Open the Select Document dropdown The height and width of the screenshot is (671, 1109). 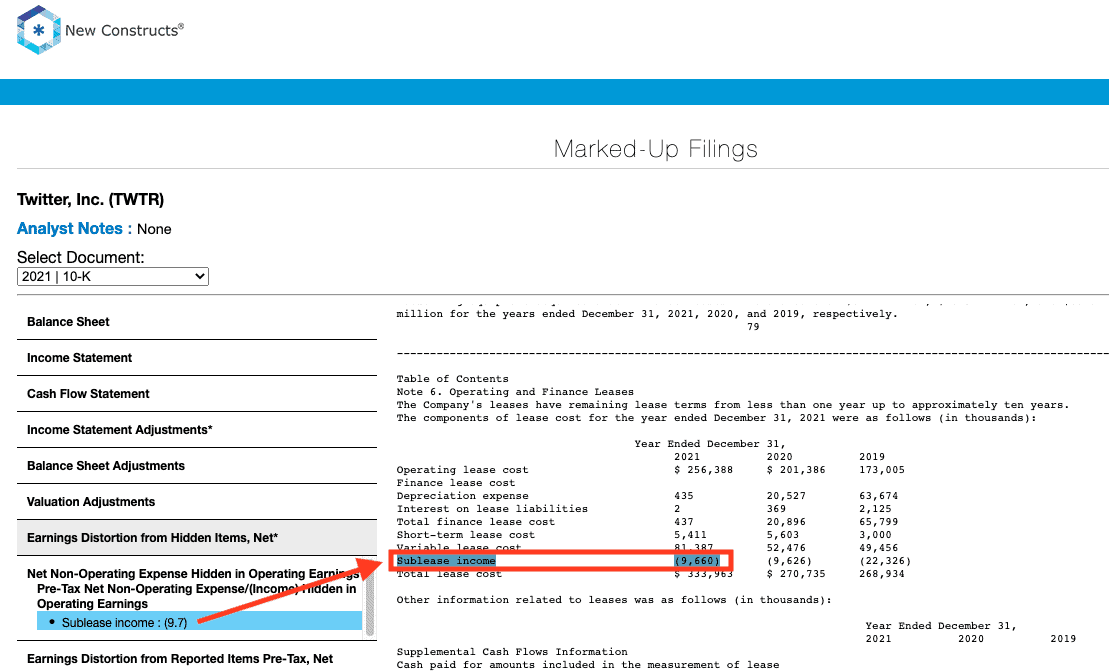pos(112,276)
